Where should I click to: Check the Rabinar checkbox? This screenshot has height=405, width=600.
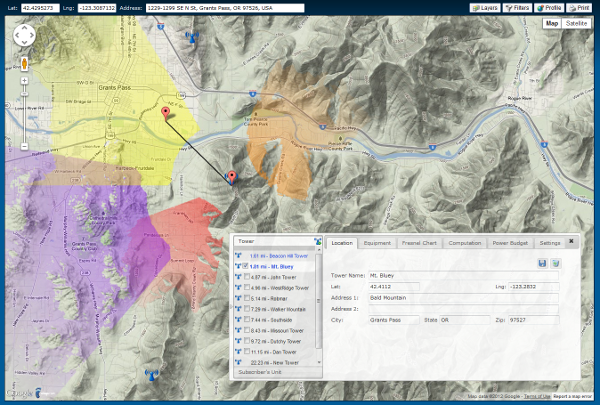tap(247, 298)
